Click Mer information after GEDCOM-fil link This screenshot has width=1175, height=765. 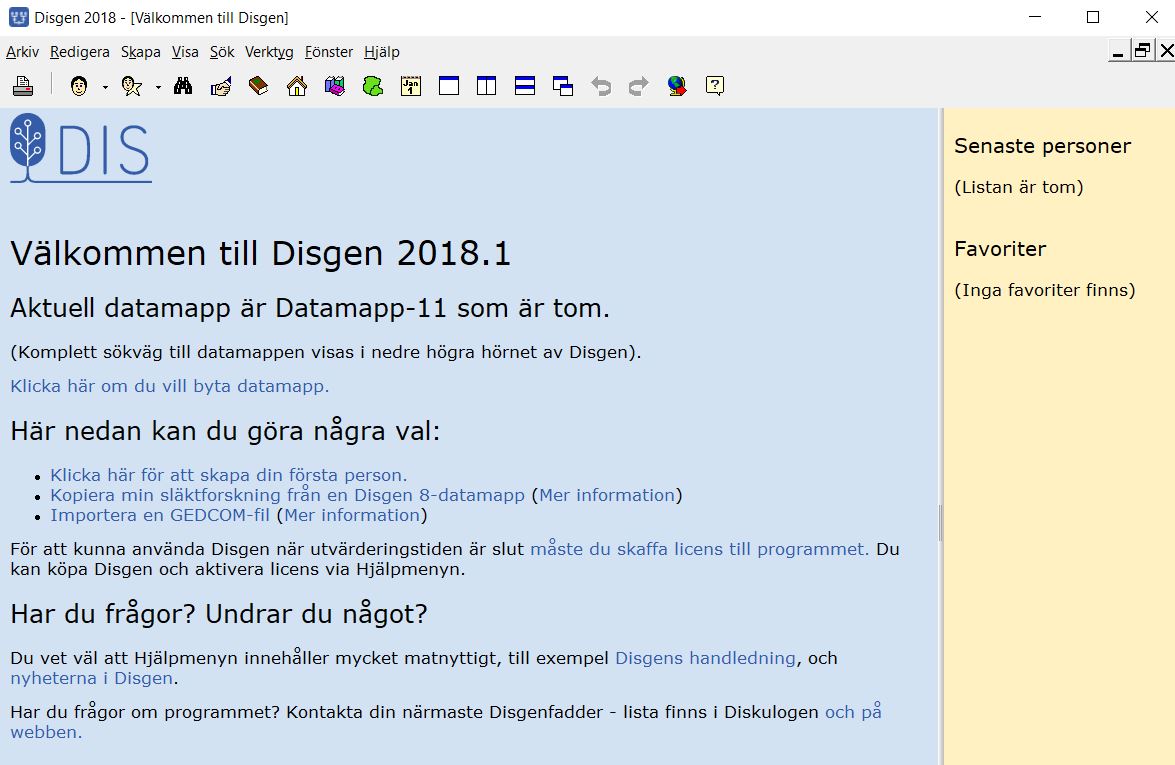point(352,515)
